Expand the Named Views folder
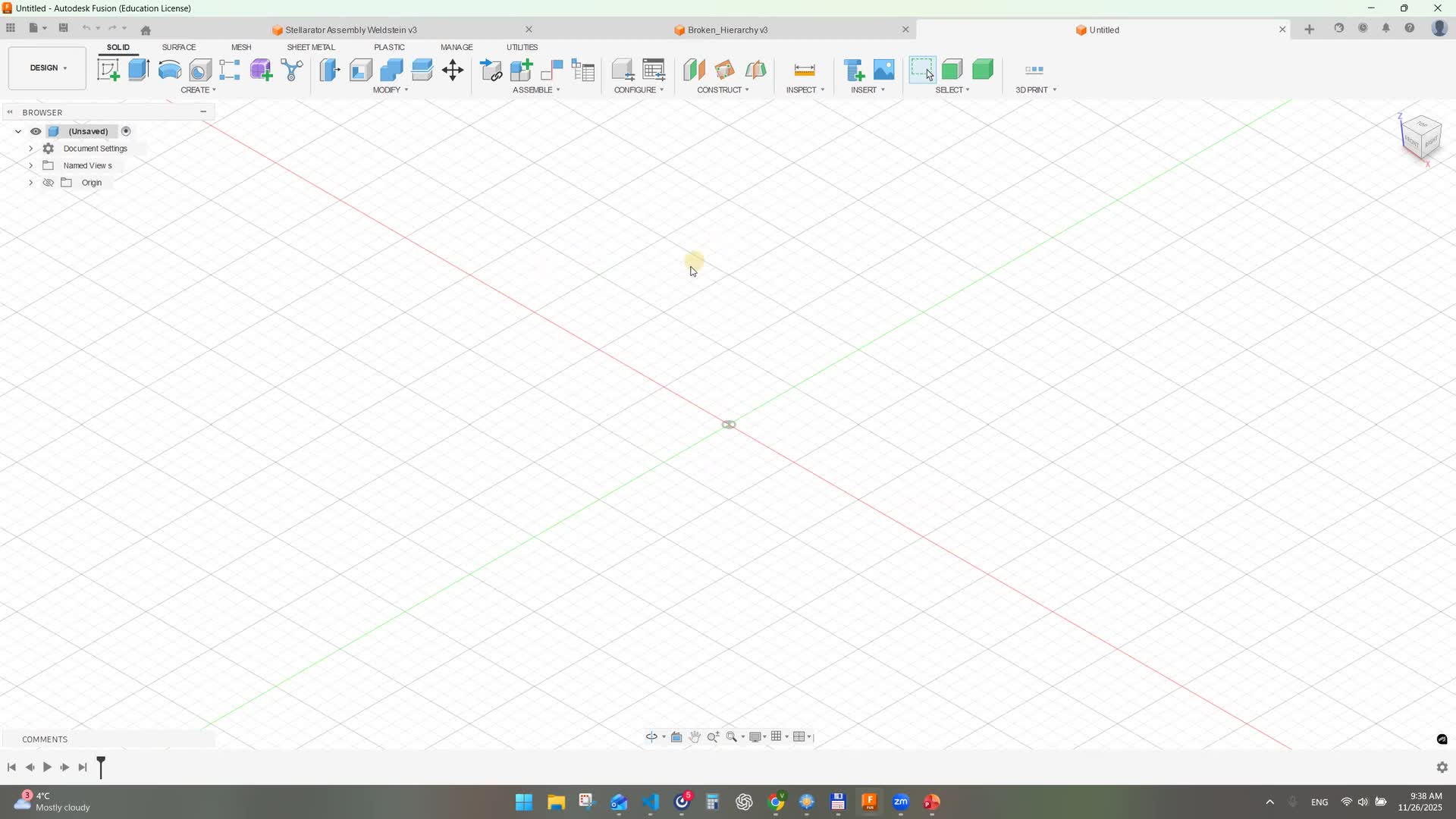The width and height of the screenshot is (1456, 819). (31, 165)
